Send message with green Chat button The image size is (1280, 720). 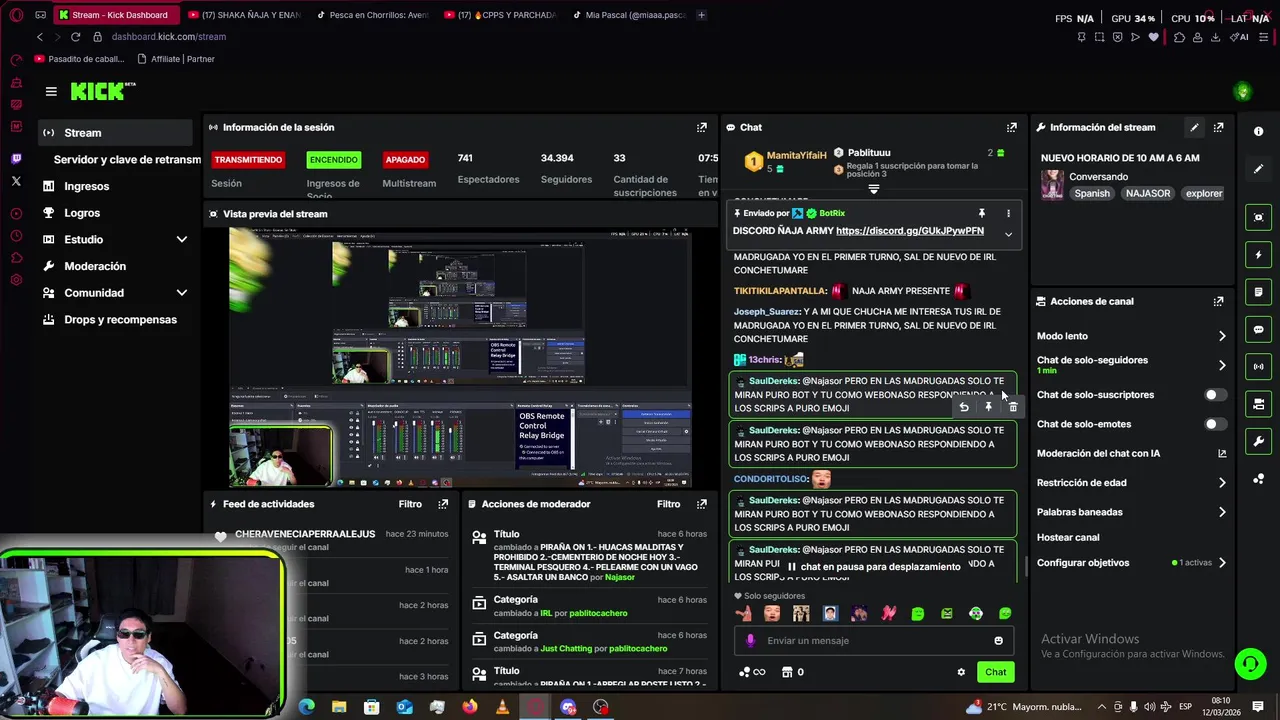pyautogui.click(x=995, y=672)
